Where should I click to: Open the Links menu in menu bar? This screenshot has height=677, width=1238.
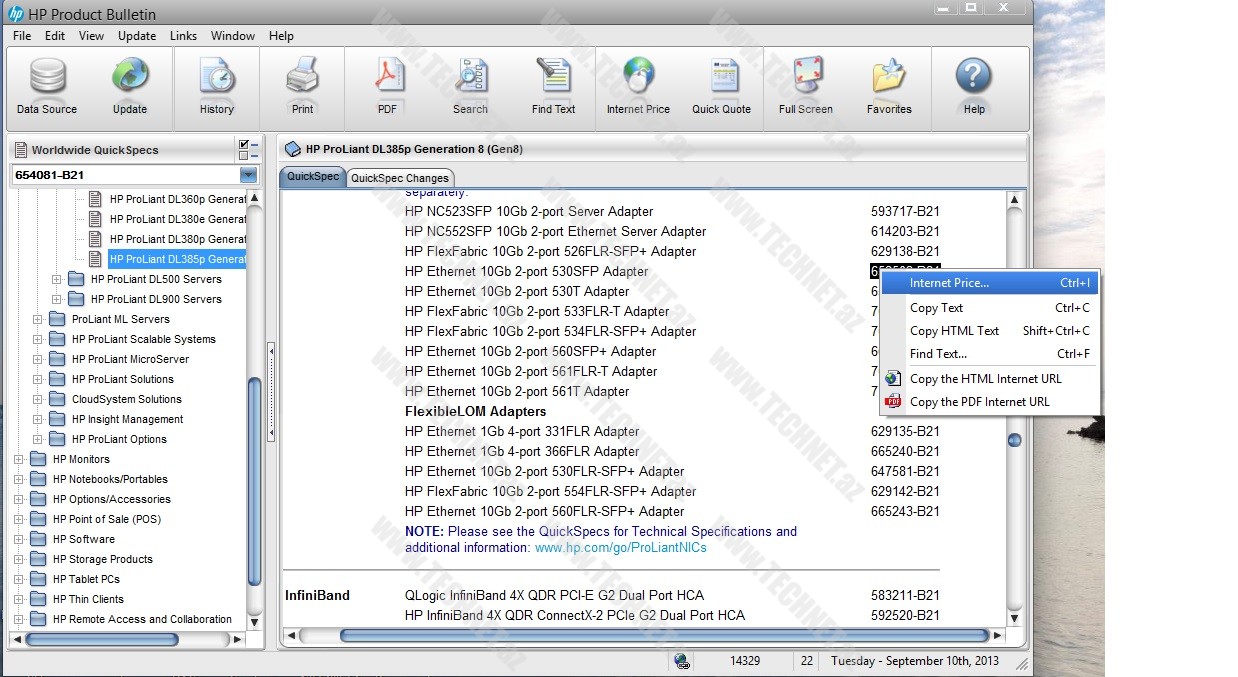pyautogui.click(x=183, y=36)
